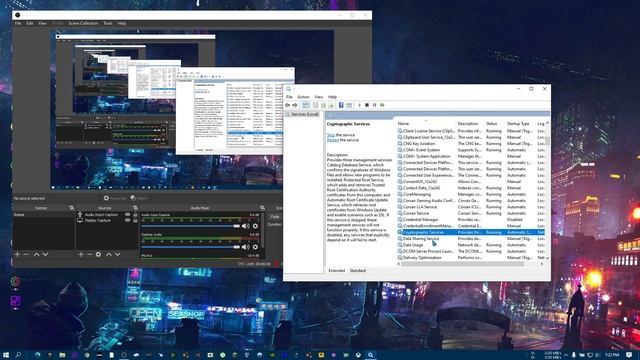The height and width of the screenshot is (360, 640).
Task: Click the vertical scrollbar of services list
Action: (x=547, y=141)
